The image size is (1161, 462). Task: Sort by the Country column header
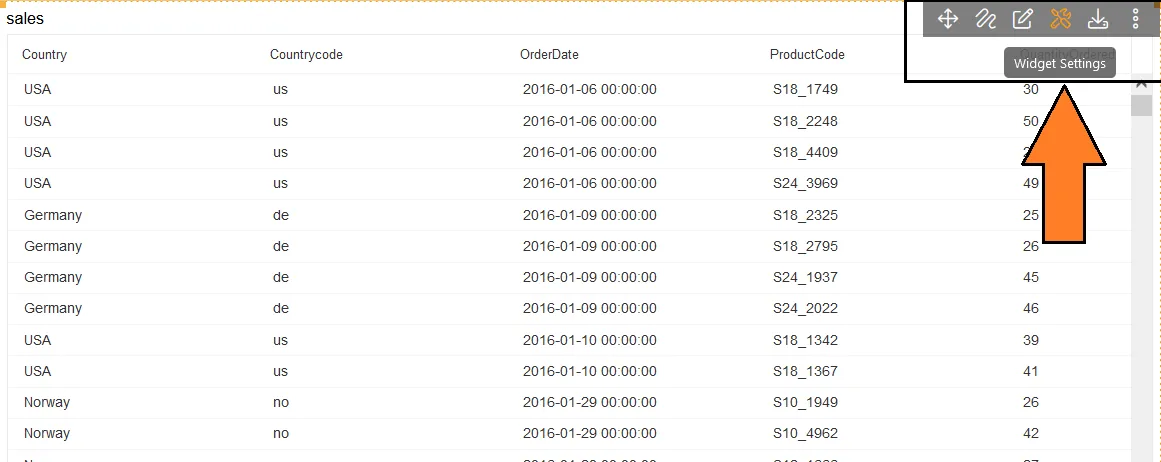pos(44,55)
